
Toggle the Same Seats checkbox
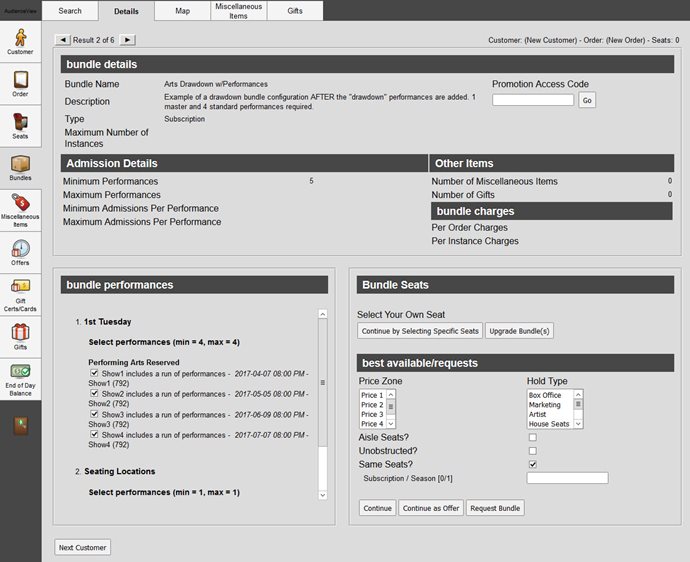pyautogui.click(x=532, y=464)
